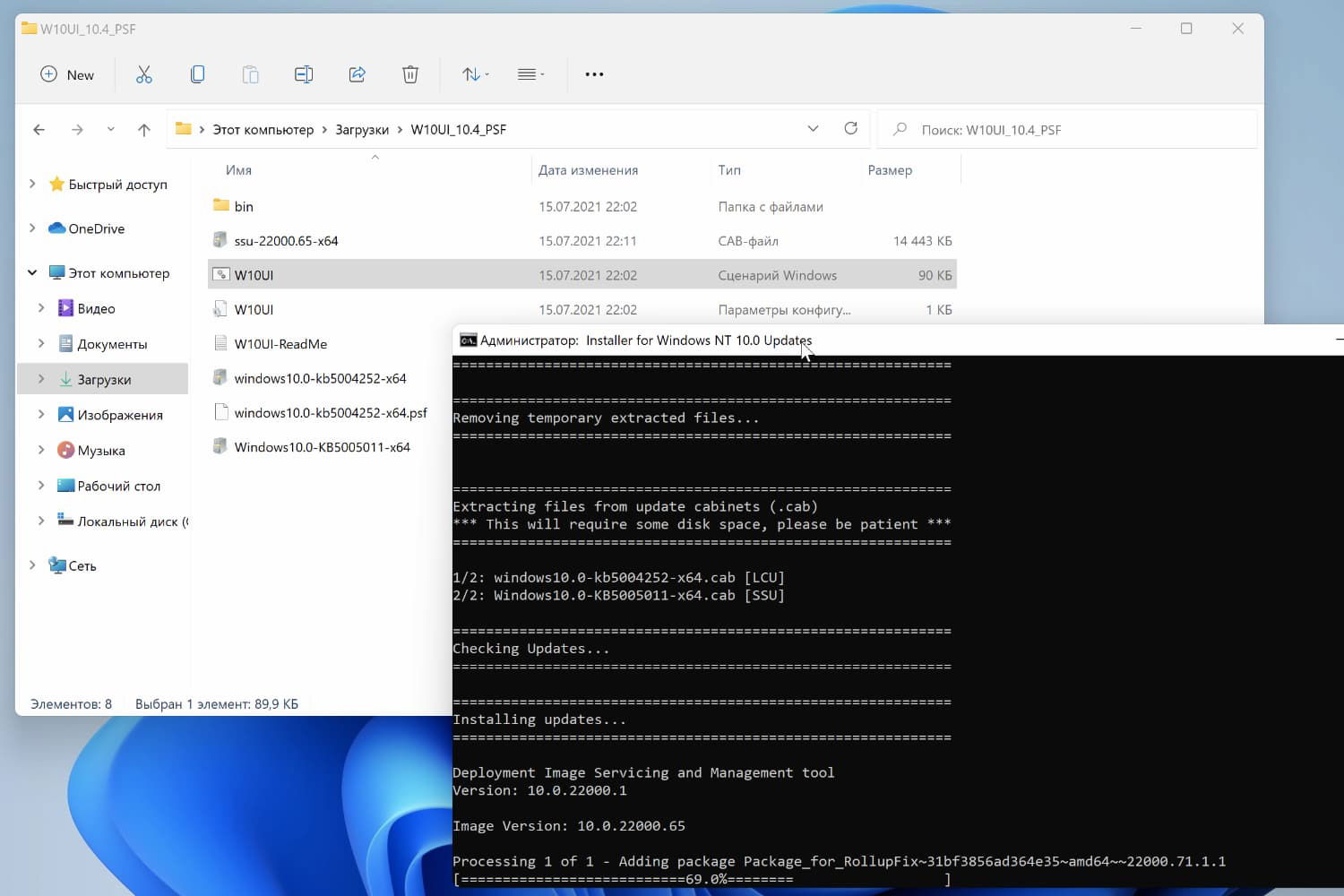Open the Sort options dropdown

click(475, 75)
